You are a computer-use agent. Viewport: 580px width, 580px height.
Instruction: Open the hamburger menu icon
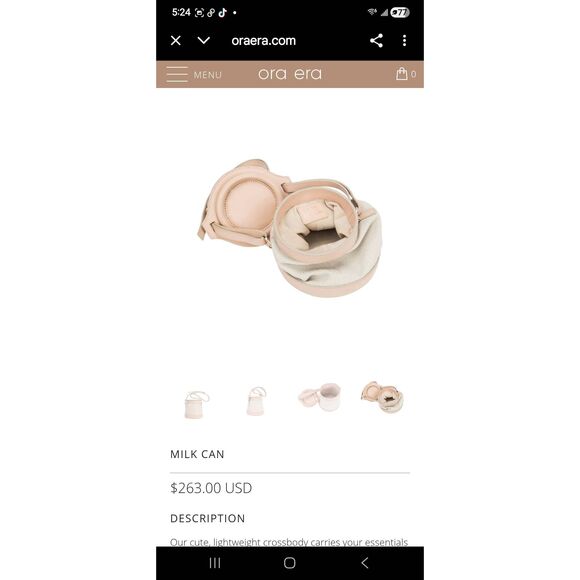click(x=177, y=74)
